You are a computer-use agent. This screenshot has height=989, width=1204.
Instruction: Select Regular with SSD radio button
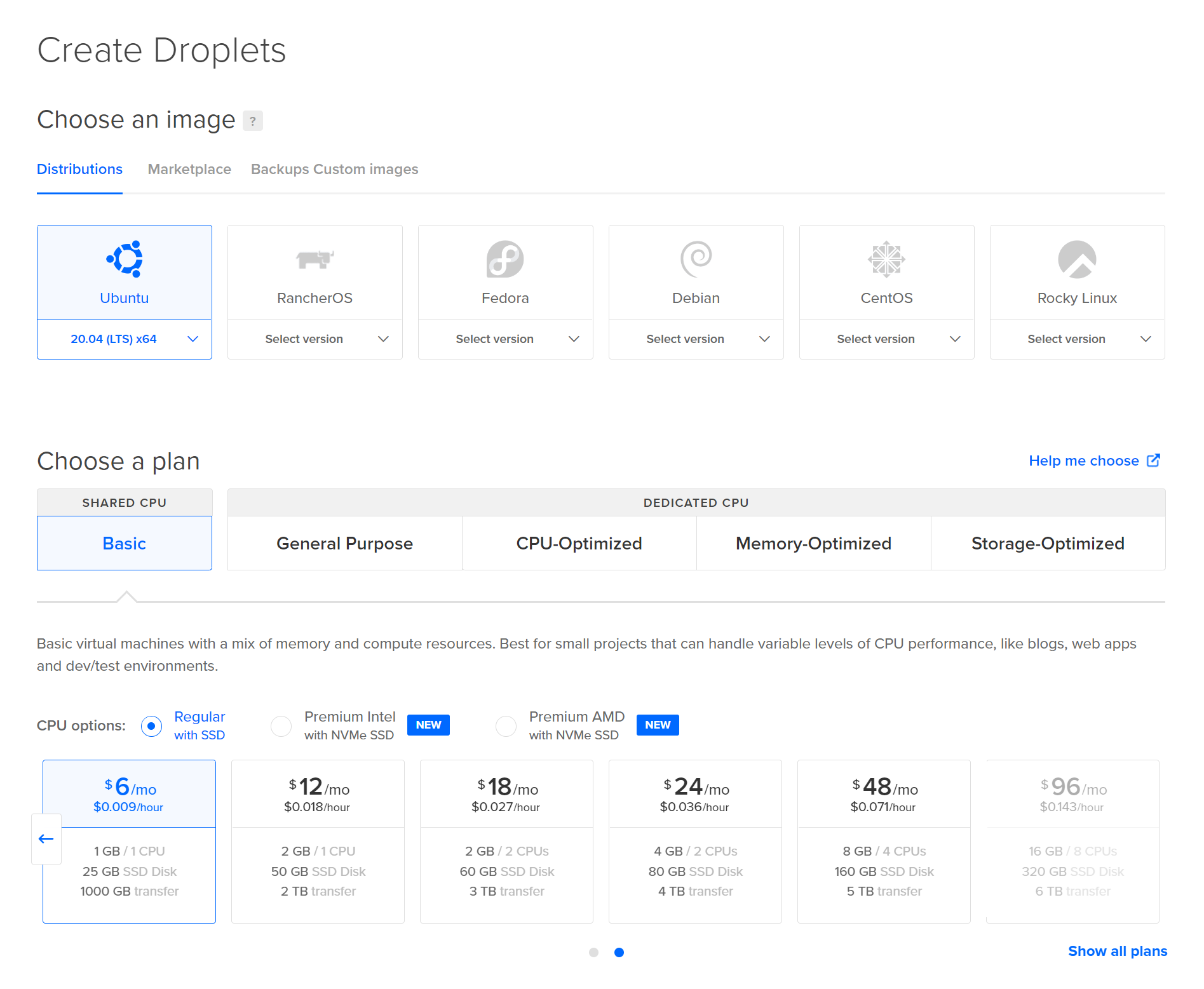(151, 725)
